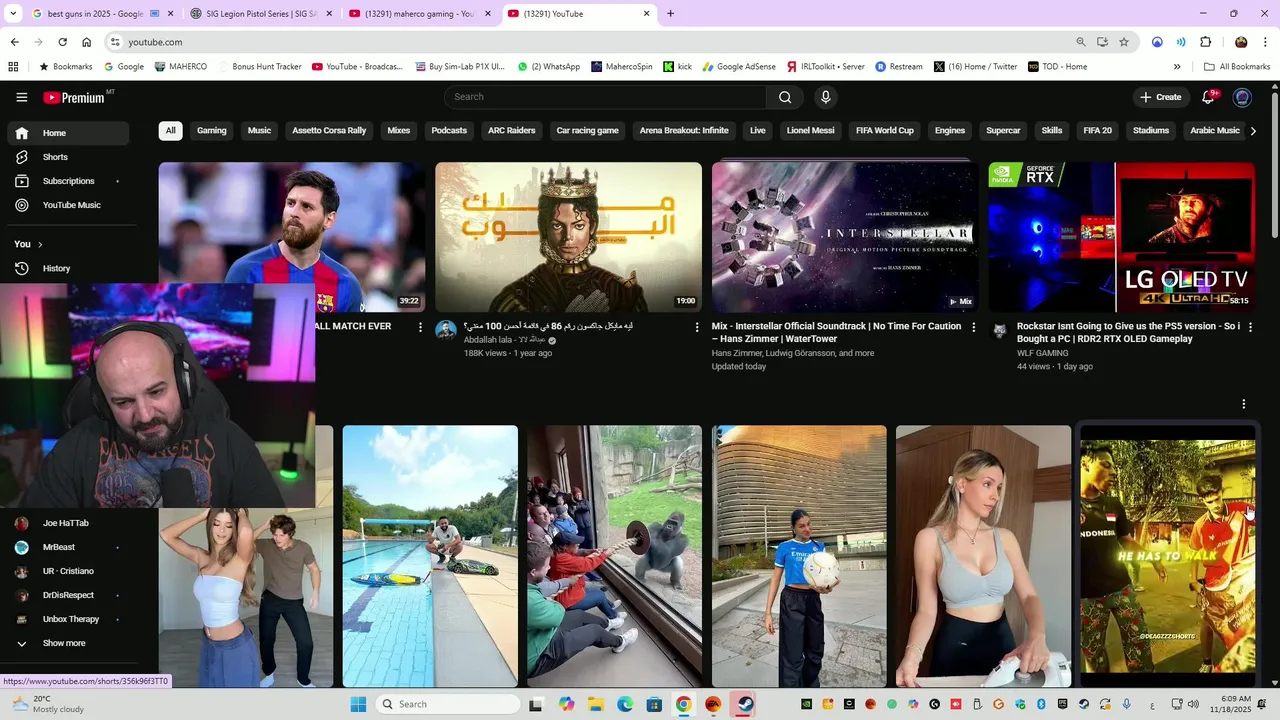The image size is (1280, 720).
Task: Select the Podcasts filter chip
Action: pos(449,131)
